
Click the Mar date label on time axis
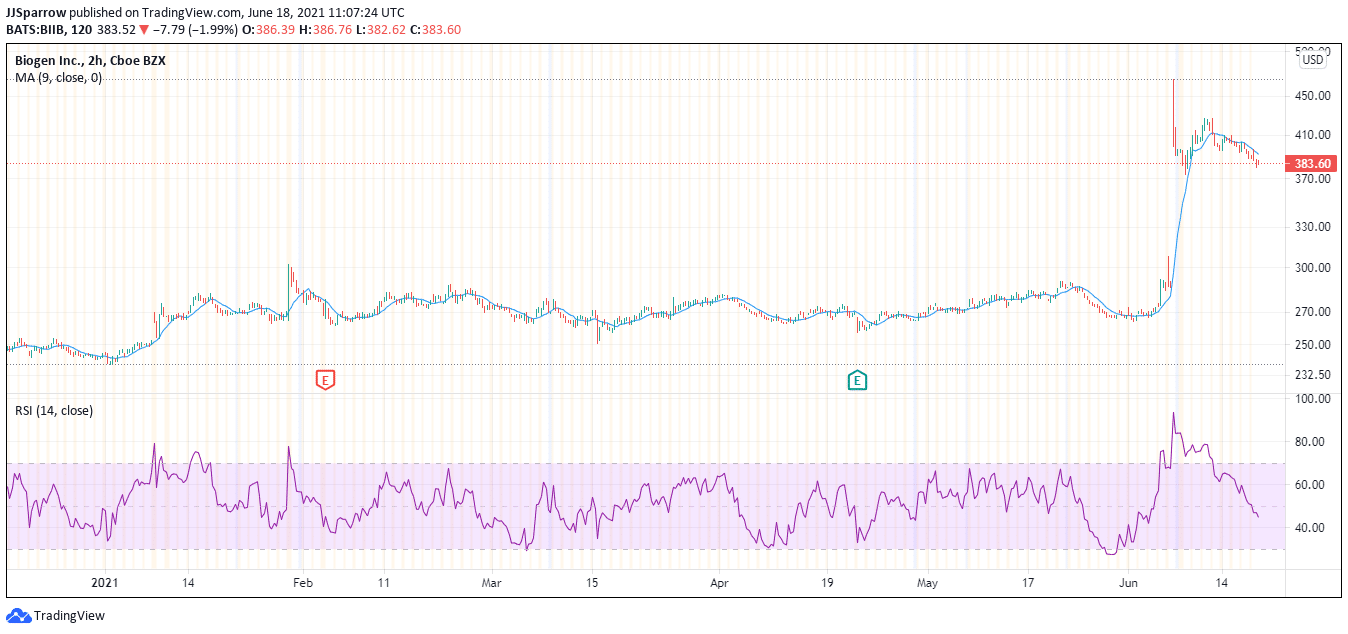tap(490, 582)
